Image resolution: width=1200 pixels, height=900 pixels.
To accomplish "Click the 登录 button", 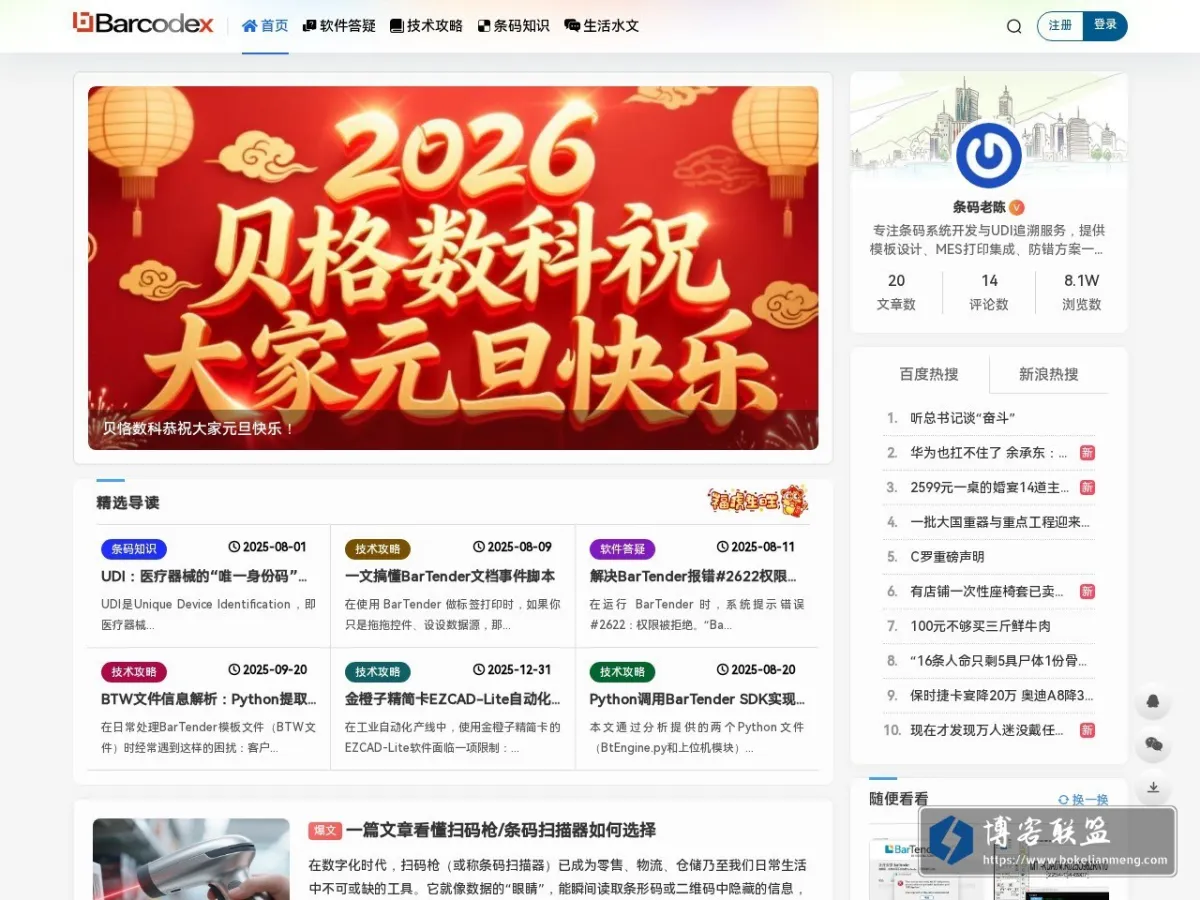I will click(x=1105, y=26).
